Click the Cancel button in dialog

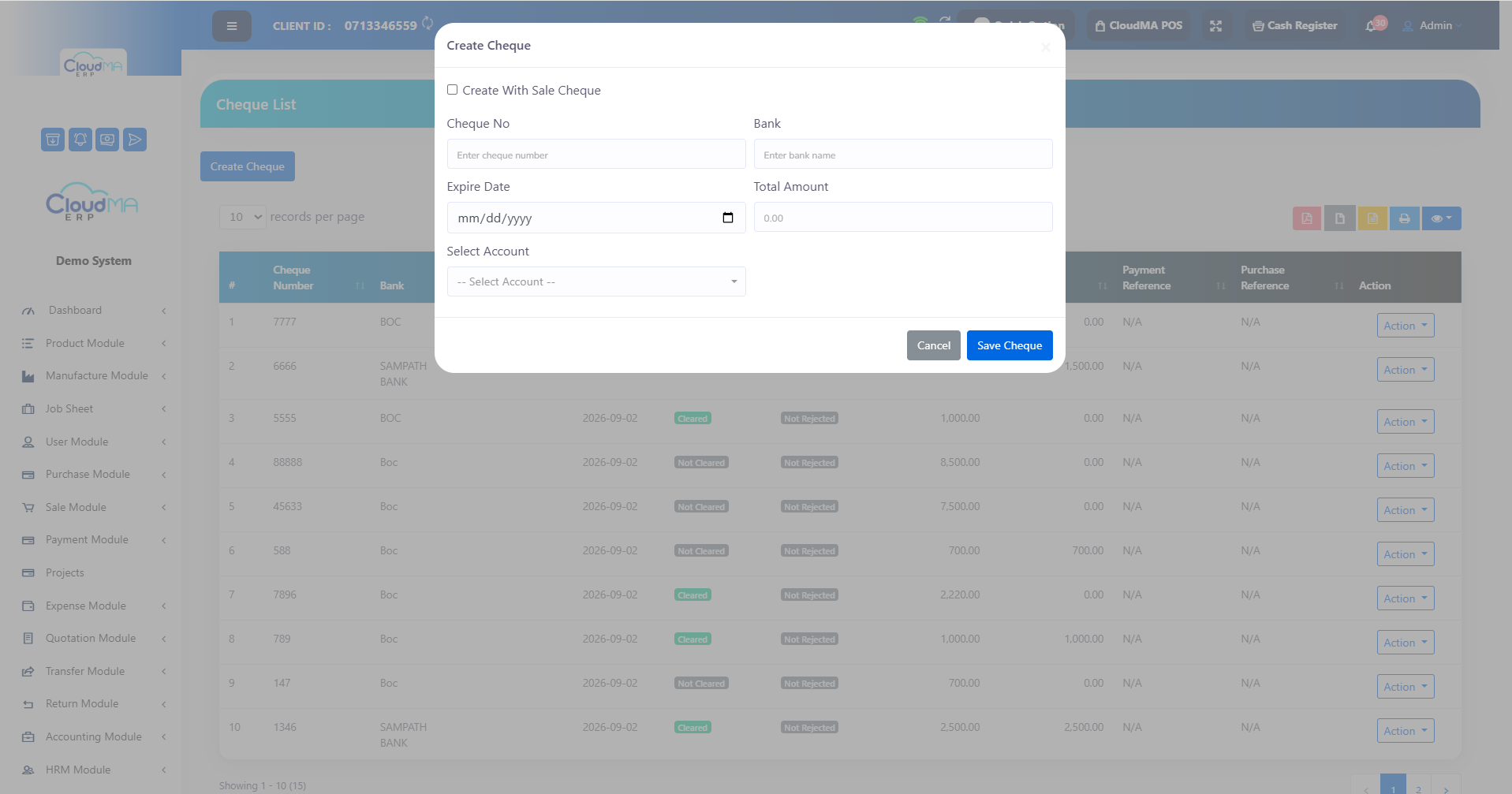coord(934,345)
